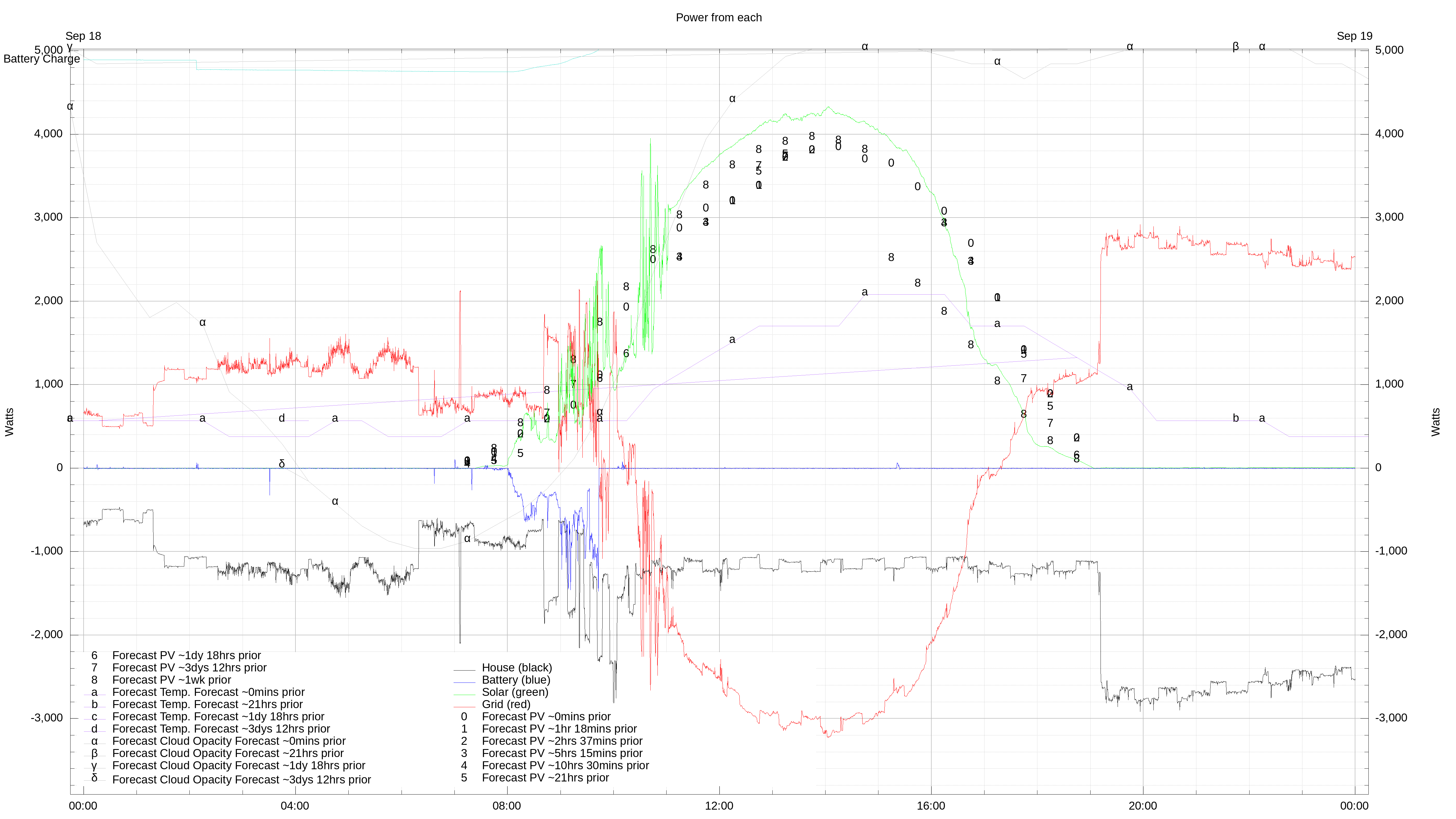Click the left y-axis '-2,000' label
1456x819 pixels.
point(47,634)
